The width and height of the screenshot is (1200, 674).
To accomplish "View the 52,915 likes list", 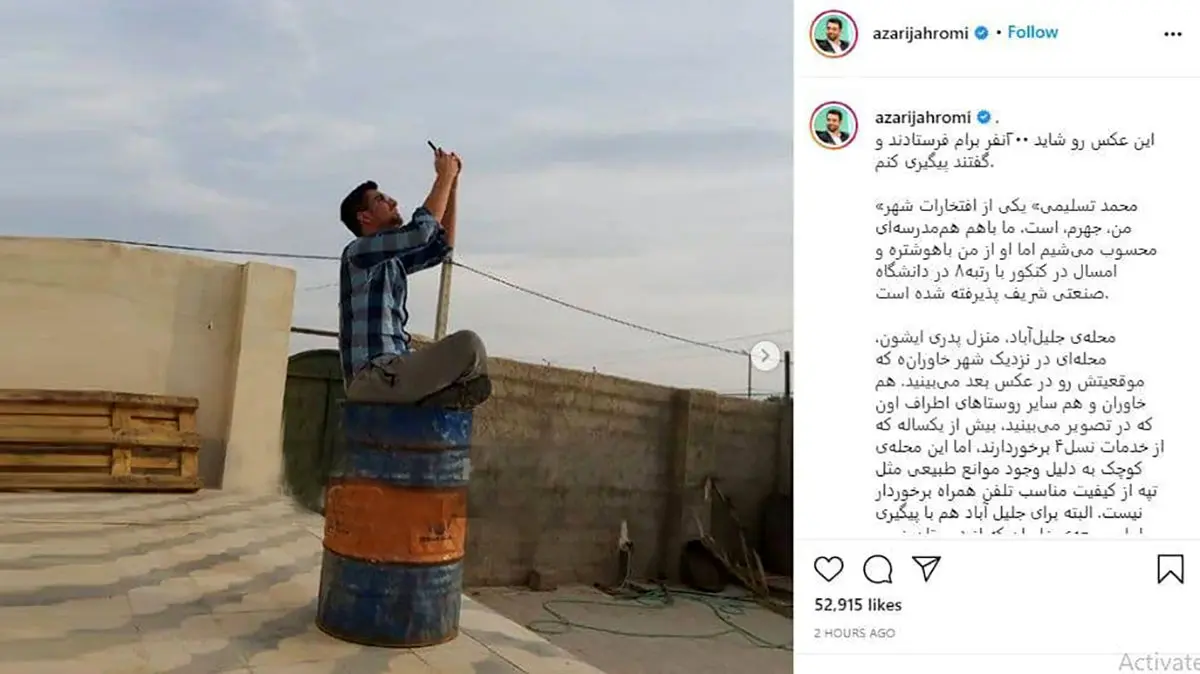I will (x=857, y=605).
